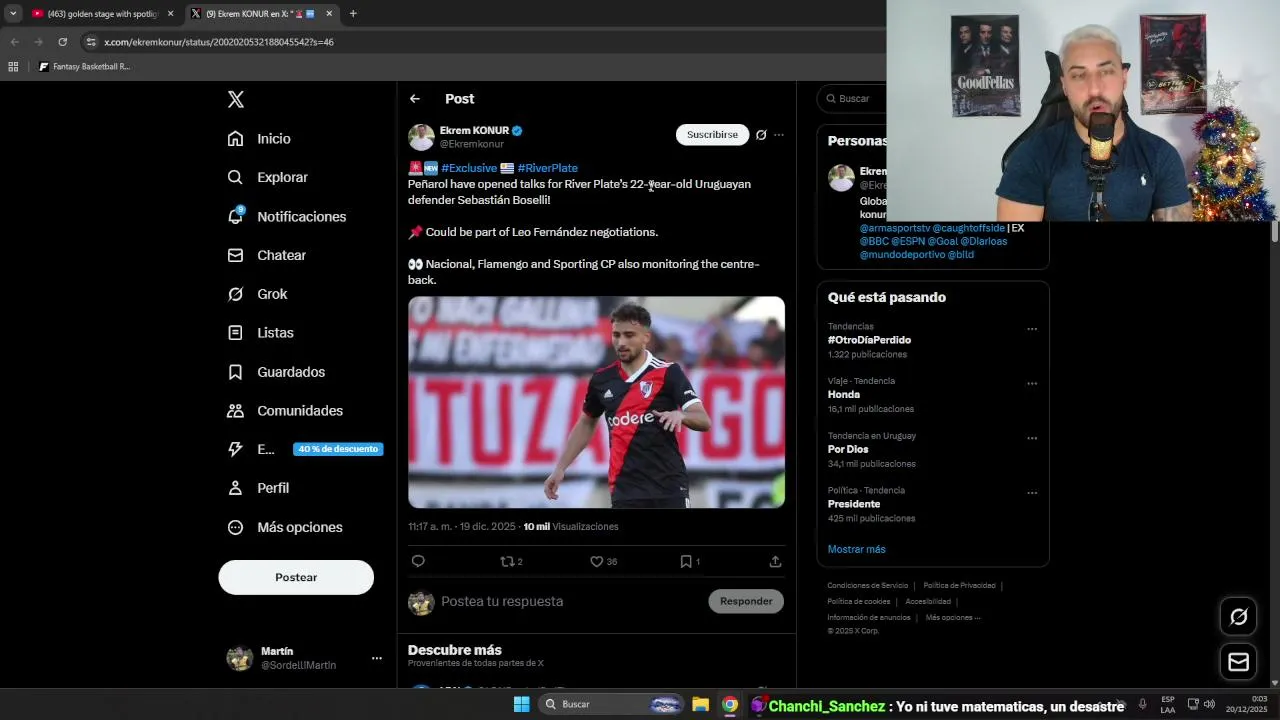Open options for Honda trend

click(x=1032, y=384)
